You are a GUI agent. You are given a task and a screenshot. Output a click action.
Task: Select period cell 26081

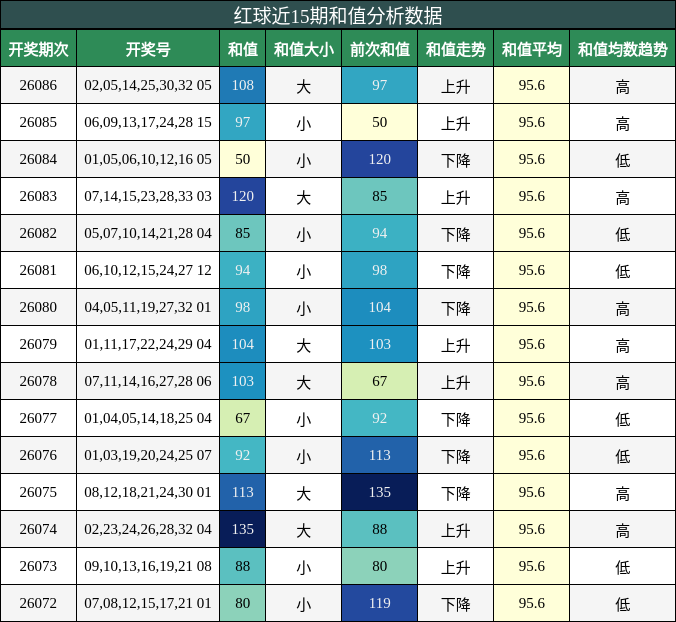click(38, 270)
